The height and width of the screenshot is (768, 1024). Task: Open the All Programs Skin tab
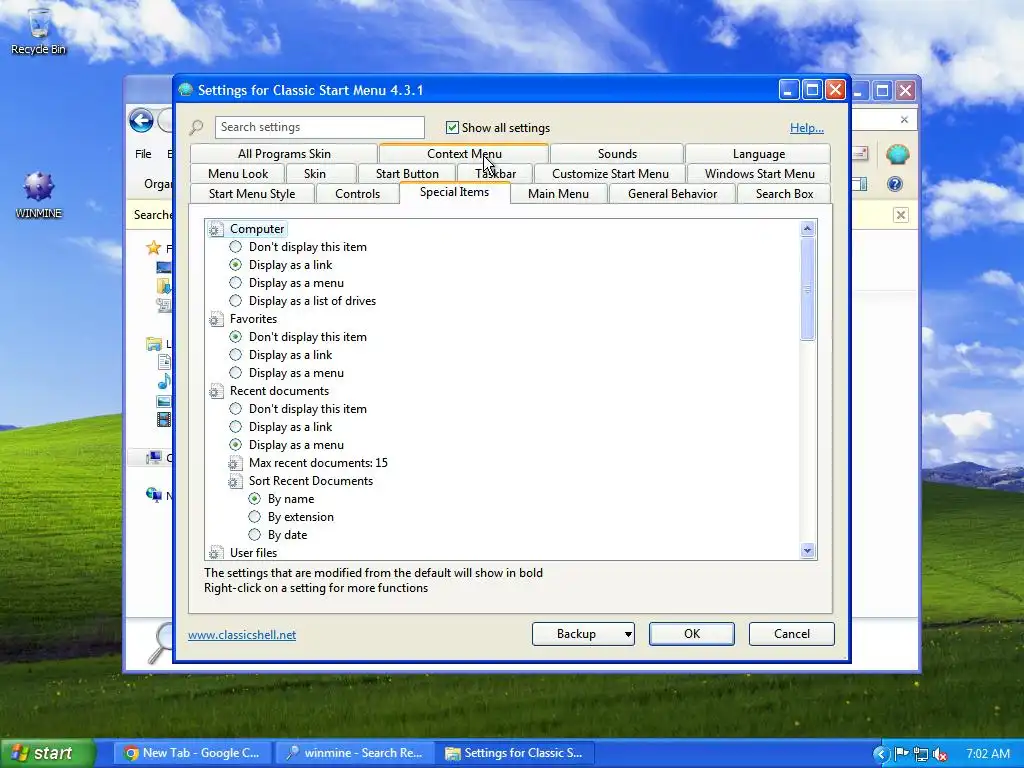pos(284,154)
